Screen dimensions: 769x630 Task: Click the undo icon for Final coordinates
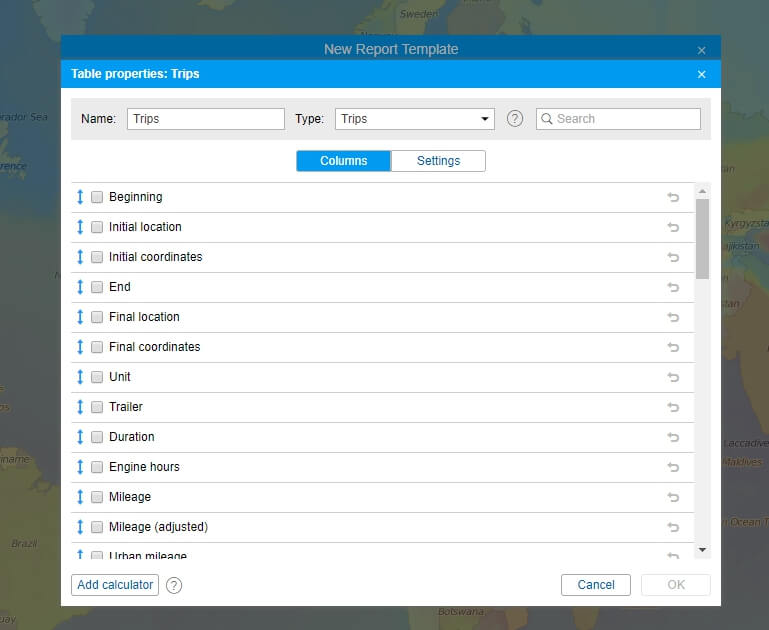click(673, 347)
